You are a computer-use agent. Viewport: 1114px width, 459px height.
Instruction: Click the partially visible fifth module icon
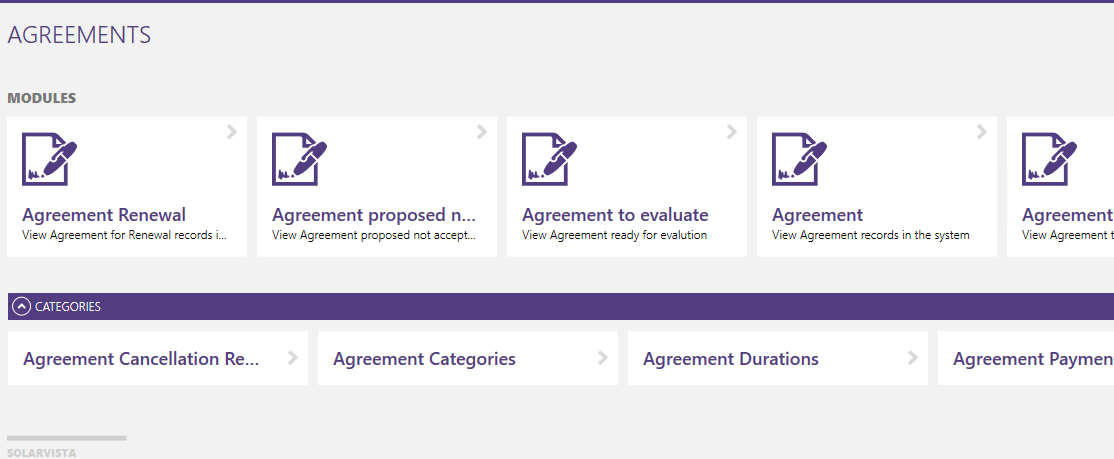(x=1049, y=159)
